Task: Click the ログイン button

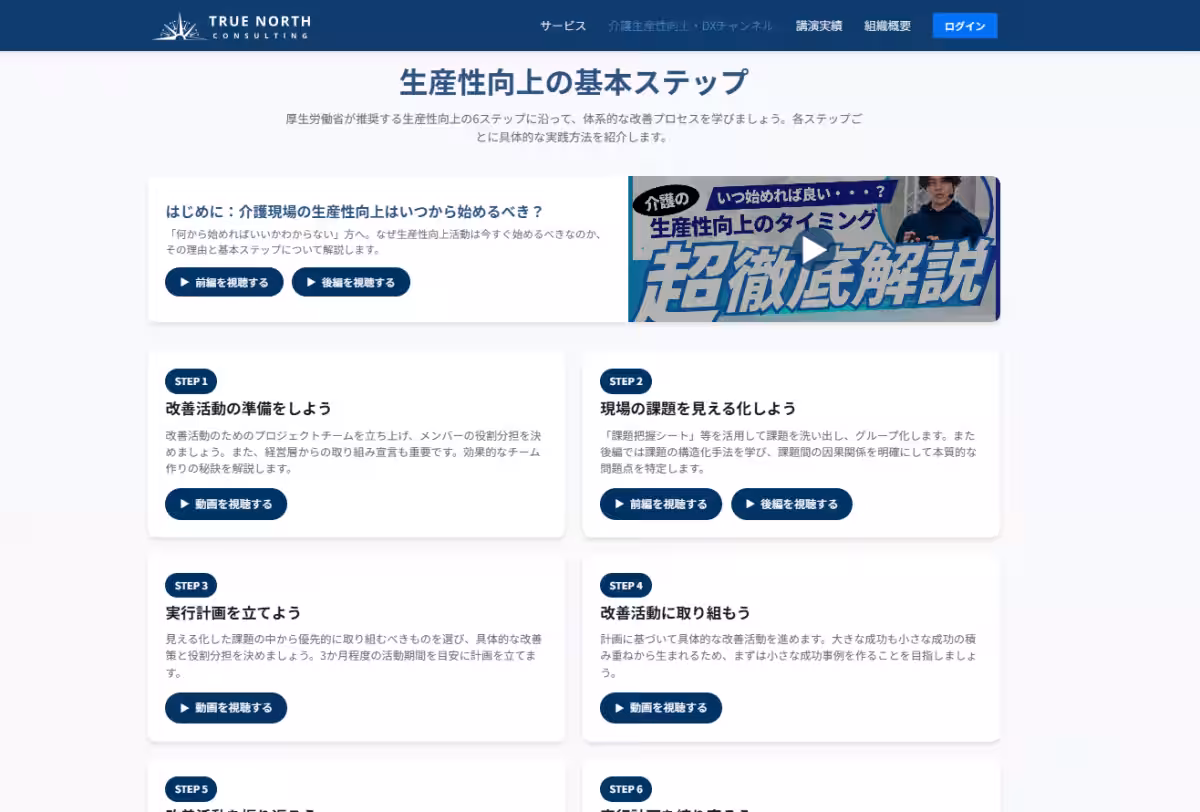Action: 964,26
